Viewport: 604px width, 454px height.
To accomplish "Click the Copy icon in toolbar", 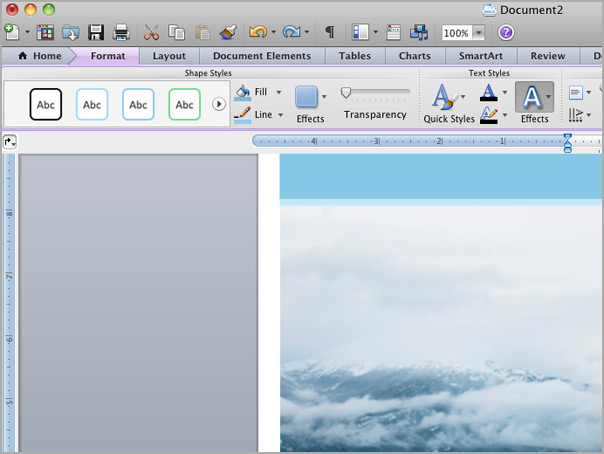I will click(177, 33).
